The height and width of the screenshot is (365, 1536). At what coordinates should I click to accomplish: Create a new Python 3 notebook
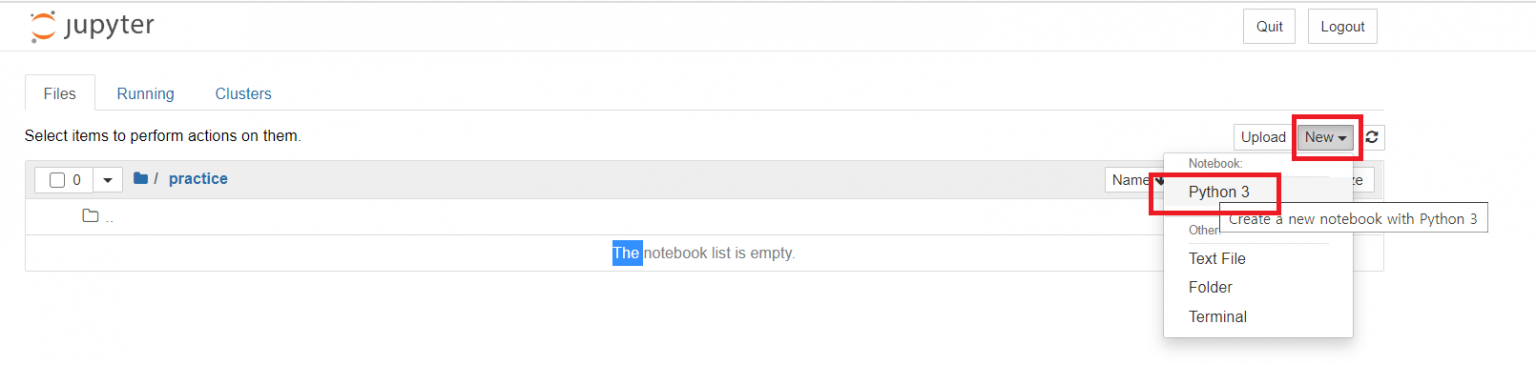coord(1219,191)
